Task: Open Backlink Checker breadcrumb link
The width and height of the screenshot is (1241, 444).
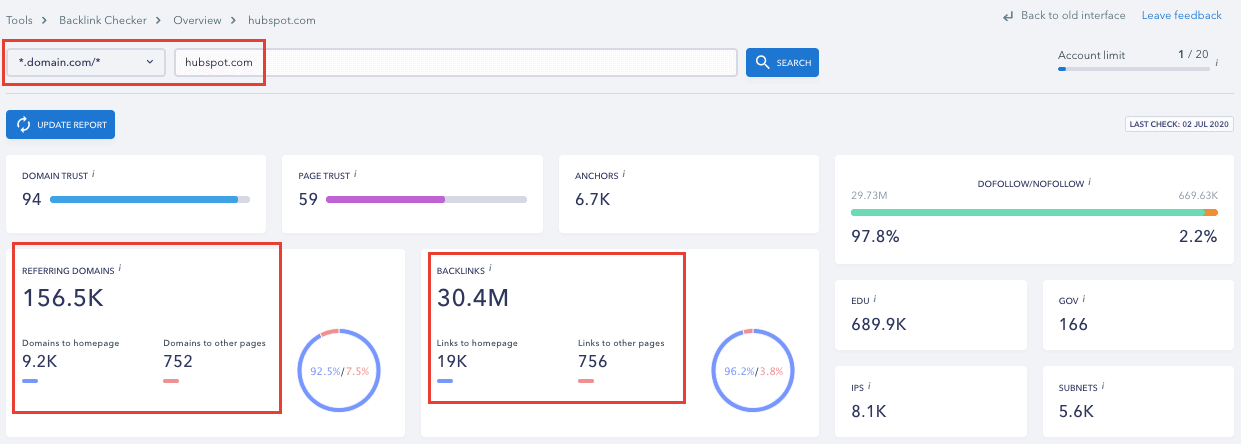Action: point(101,19)
